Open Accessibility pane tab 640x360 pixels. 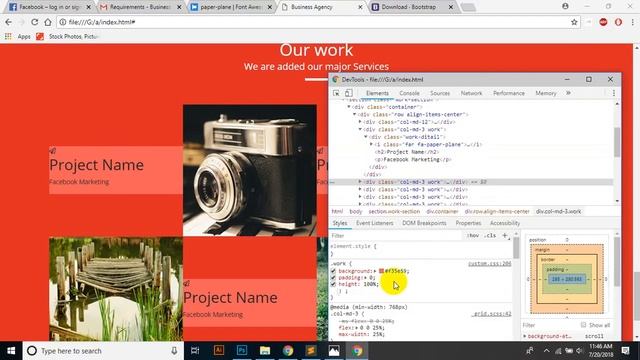click(505, 223)
